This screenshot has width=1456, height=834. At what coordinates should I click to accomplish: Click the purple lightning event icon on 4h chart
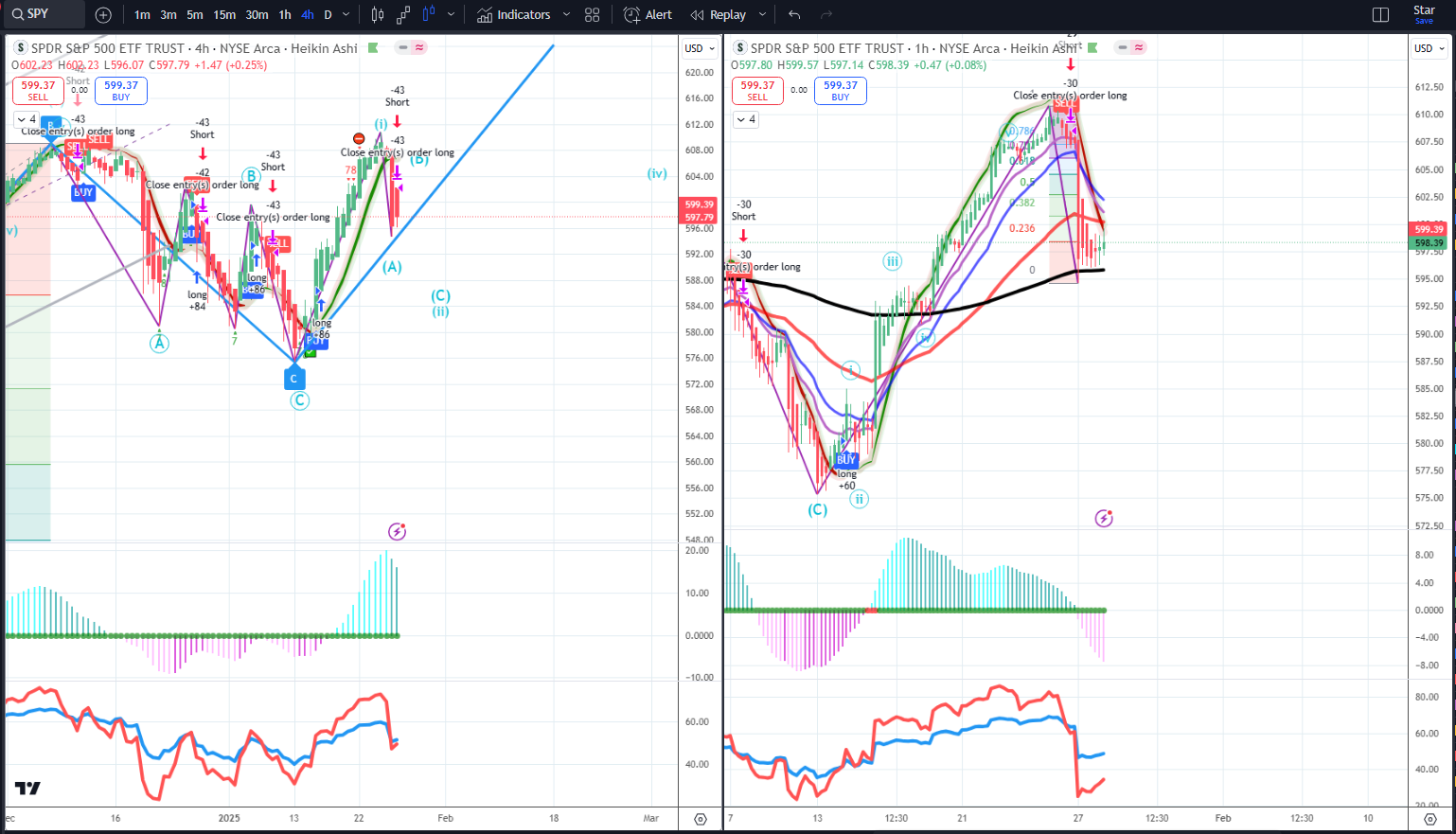click(x=397, y=531)
